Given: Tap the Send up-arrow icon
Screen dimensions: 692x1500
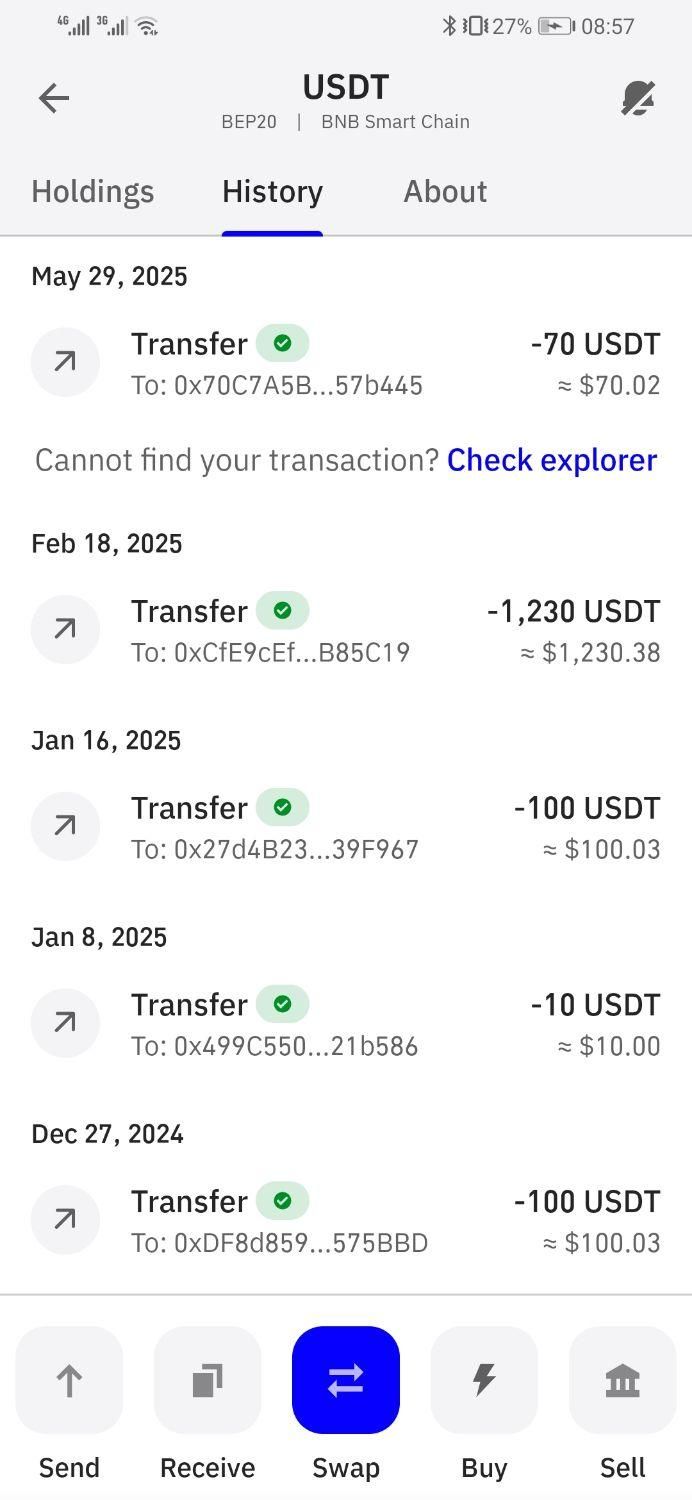Looking at the screenshot, I should pyautogui.click(x=69, y=1380).
